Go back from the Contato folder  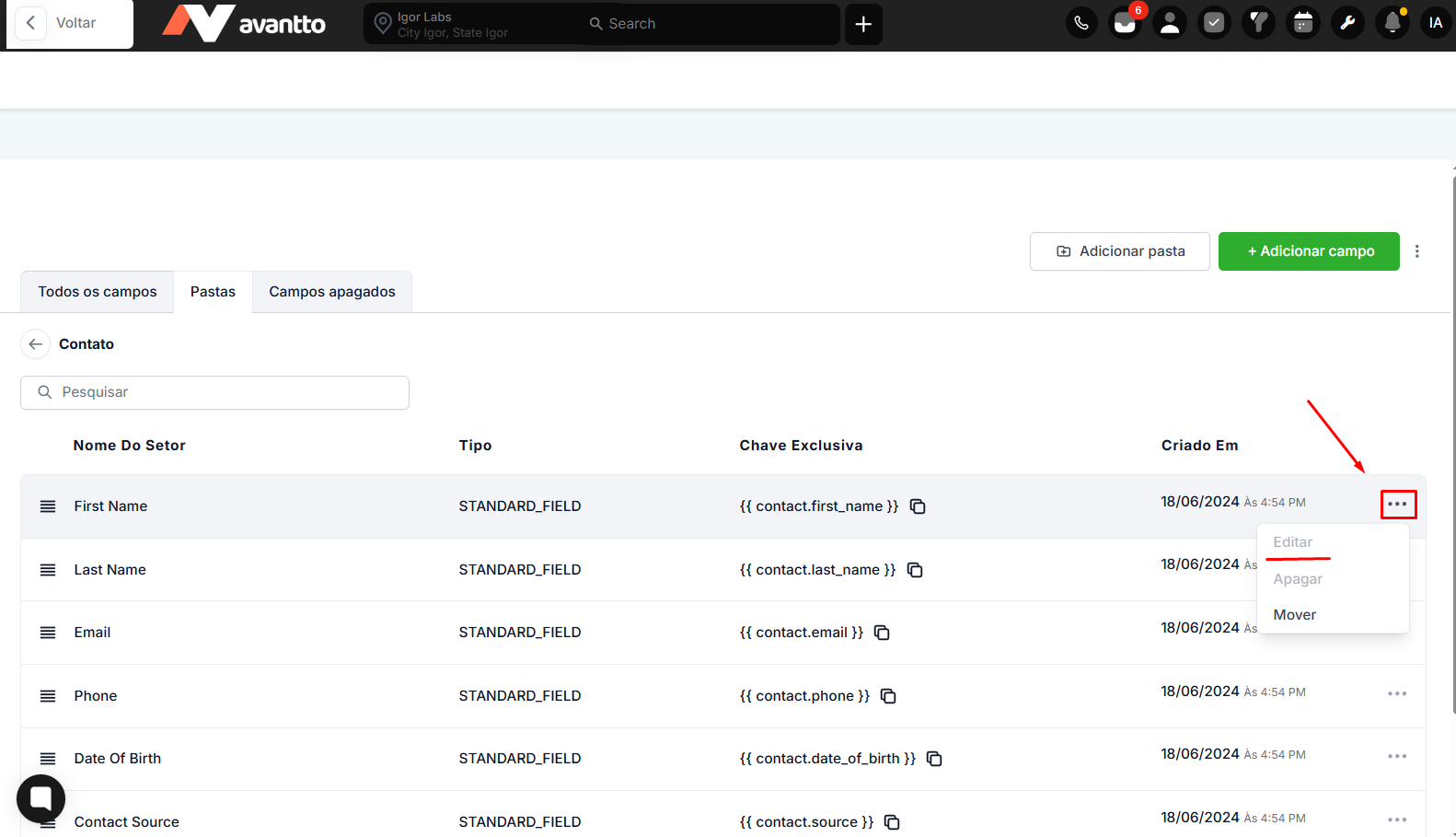point(35,344)
